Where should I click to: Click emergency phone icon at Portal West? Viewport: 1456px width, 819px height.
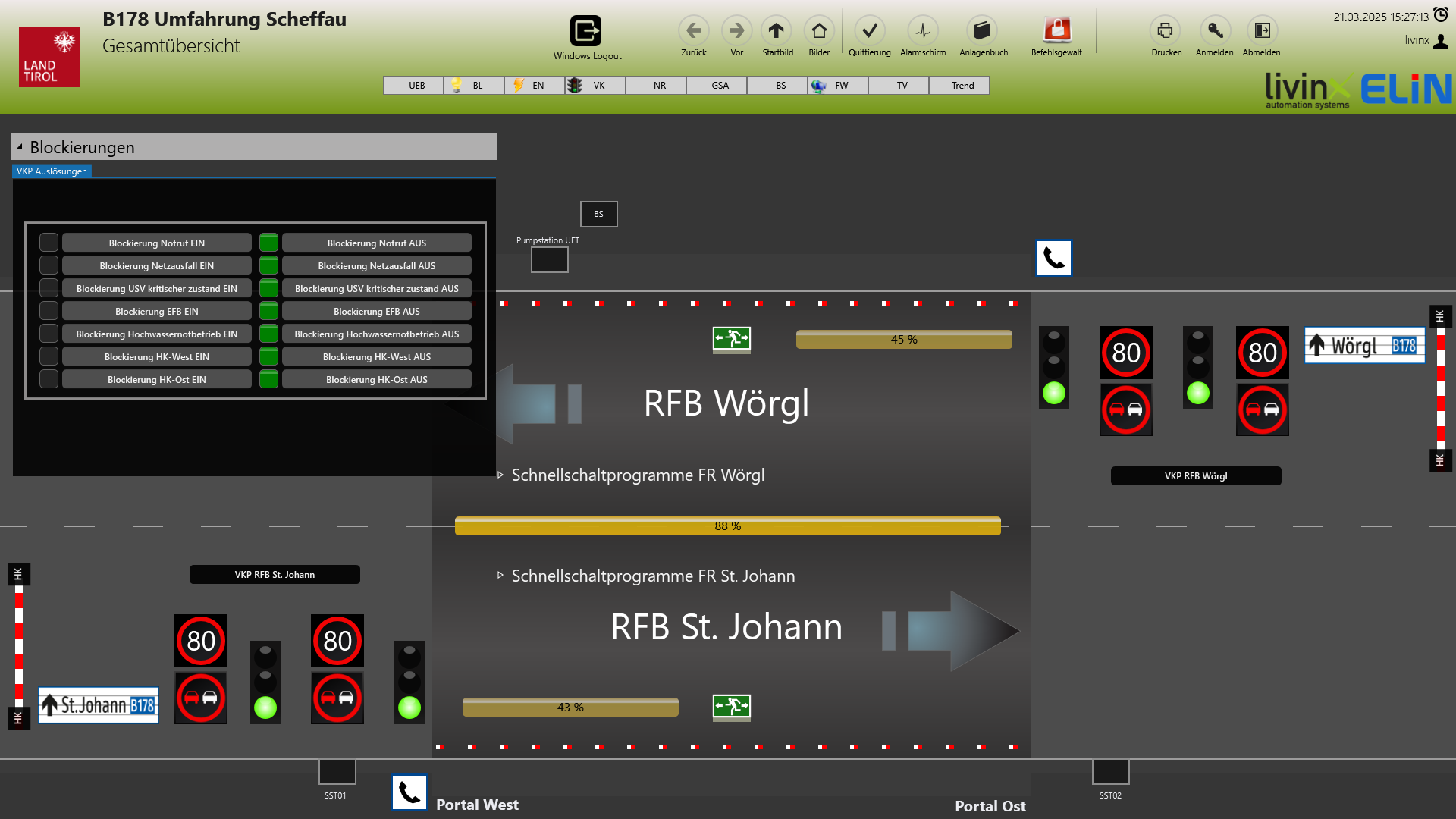[409, 792]
